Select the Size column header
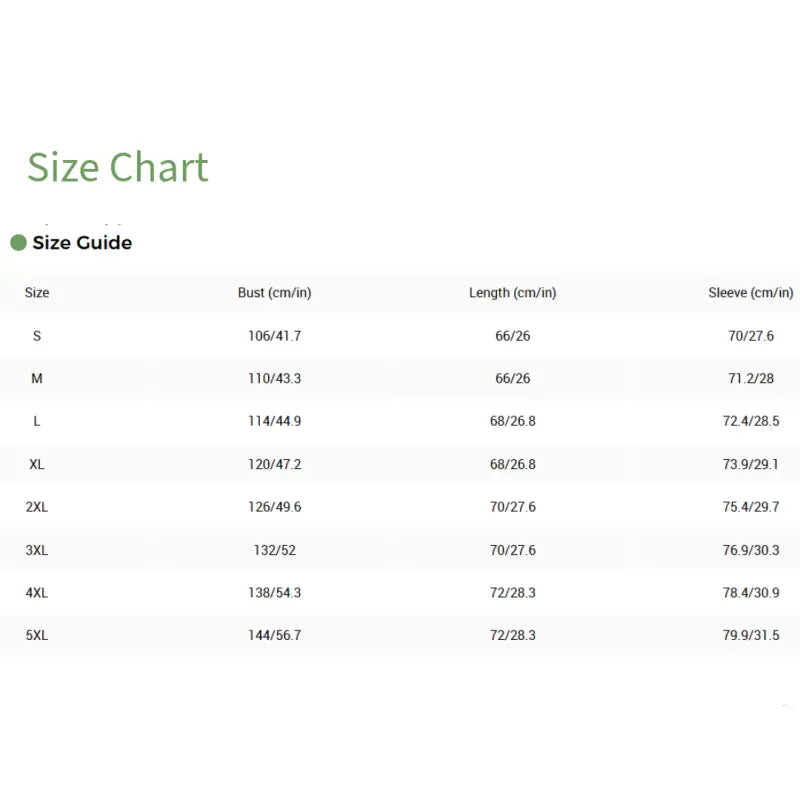The width and height of the screenshot is (800, 800). point(37,293)
